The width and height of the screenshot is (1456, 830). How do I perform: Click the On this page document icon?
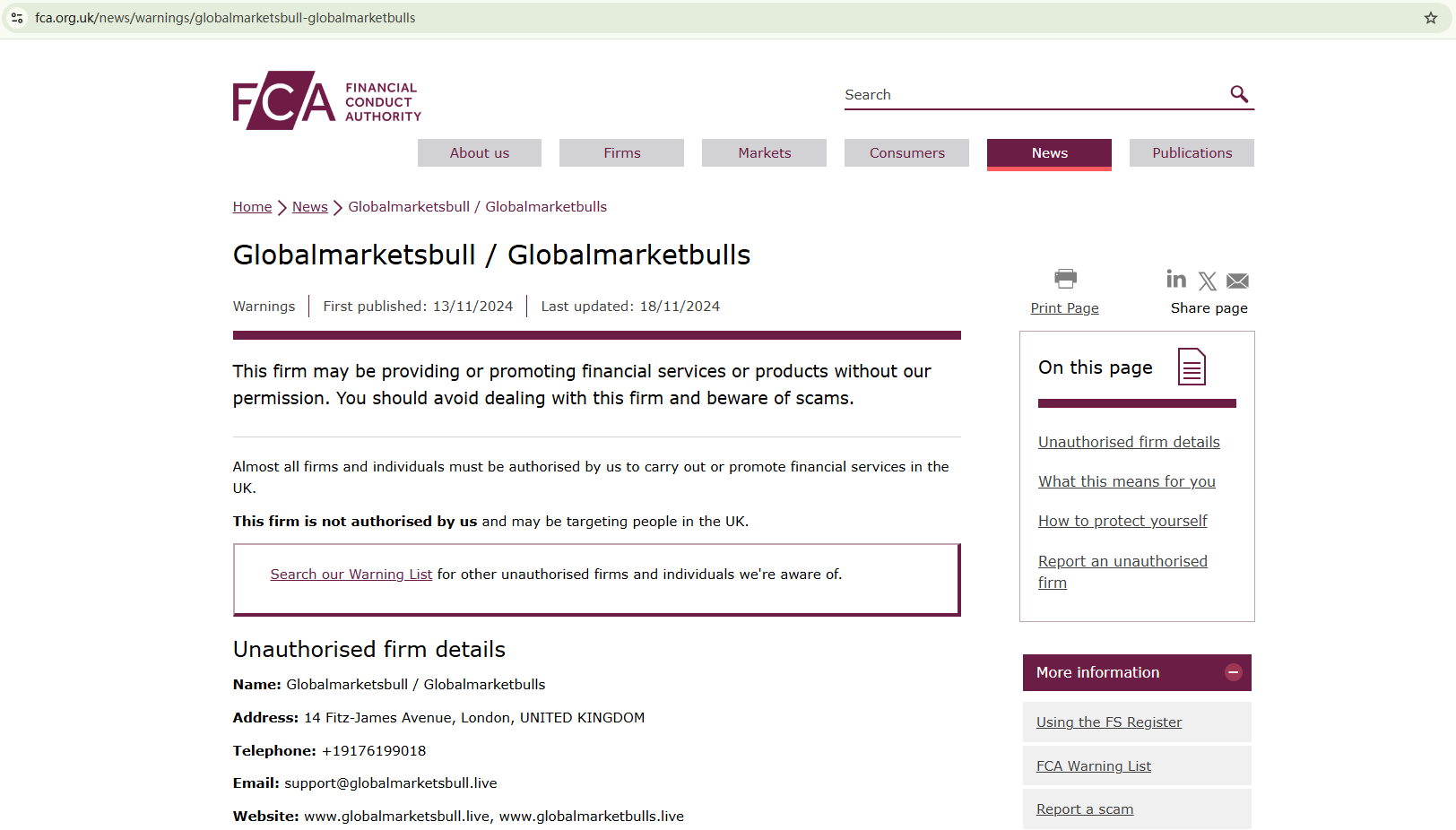pos(1192,367)
